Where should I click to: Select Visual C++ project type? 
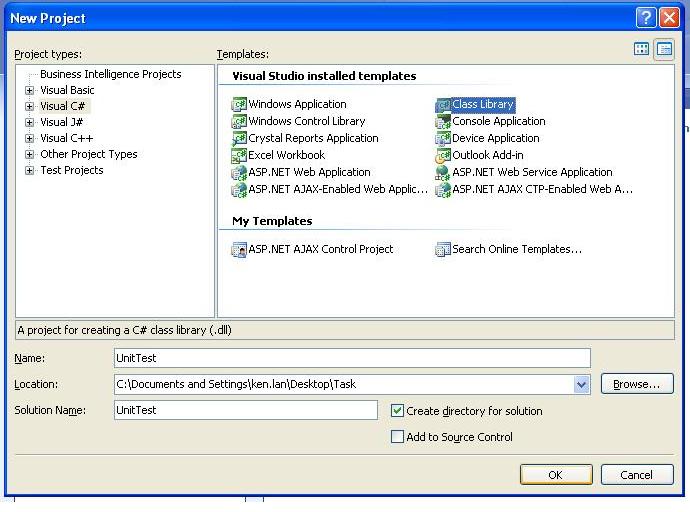pos(67,138)
